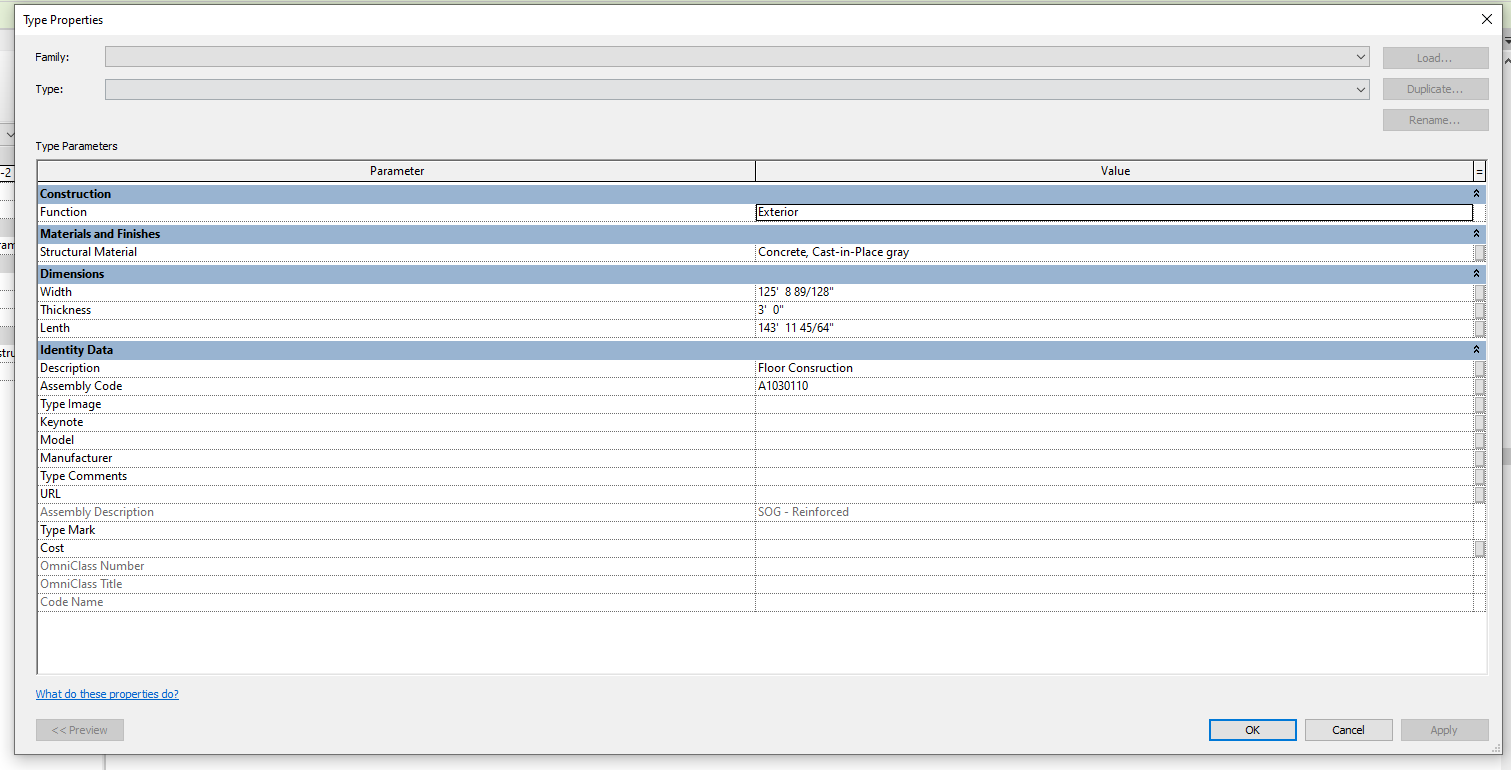Collapse the Dimensions section

[x=1477, y=273]
